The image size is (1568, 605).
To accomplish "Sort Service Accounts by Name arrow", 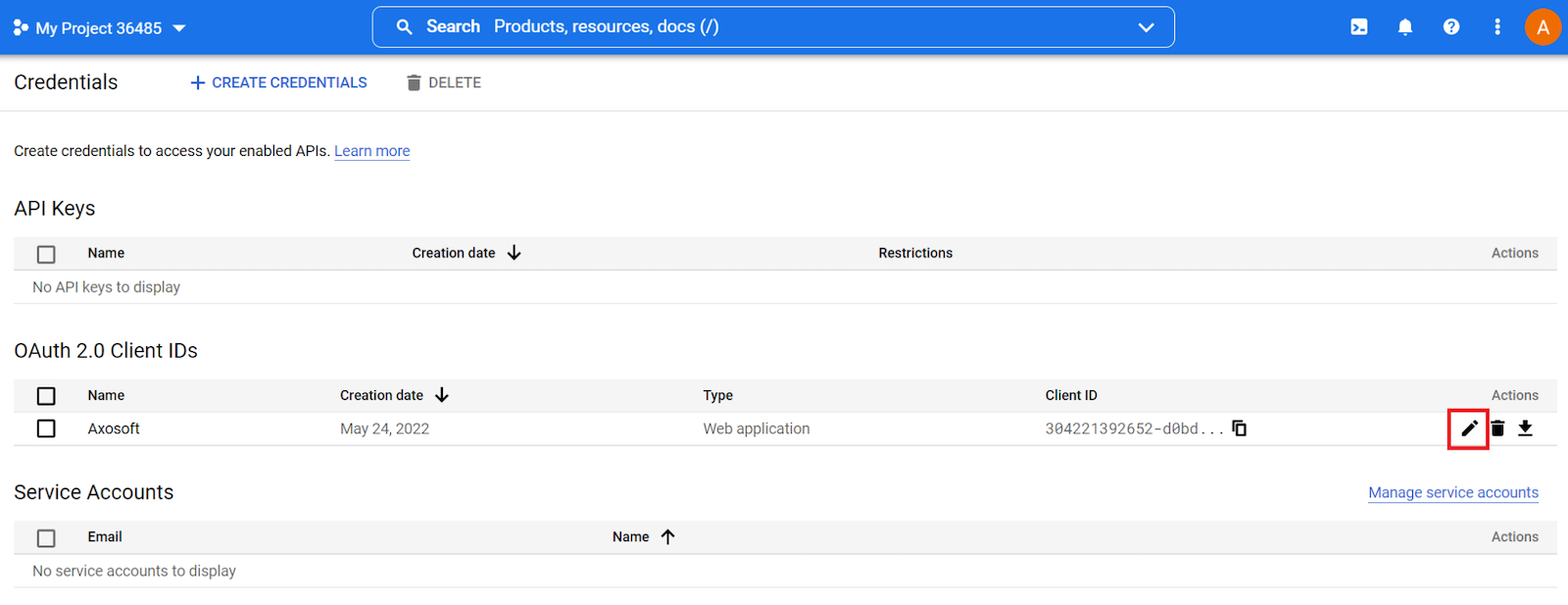I will click(x=668, y=536).
